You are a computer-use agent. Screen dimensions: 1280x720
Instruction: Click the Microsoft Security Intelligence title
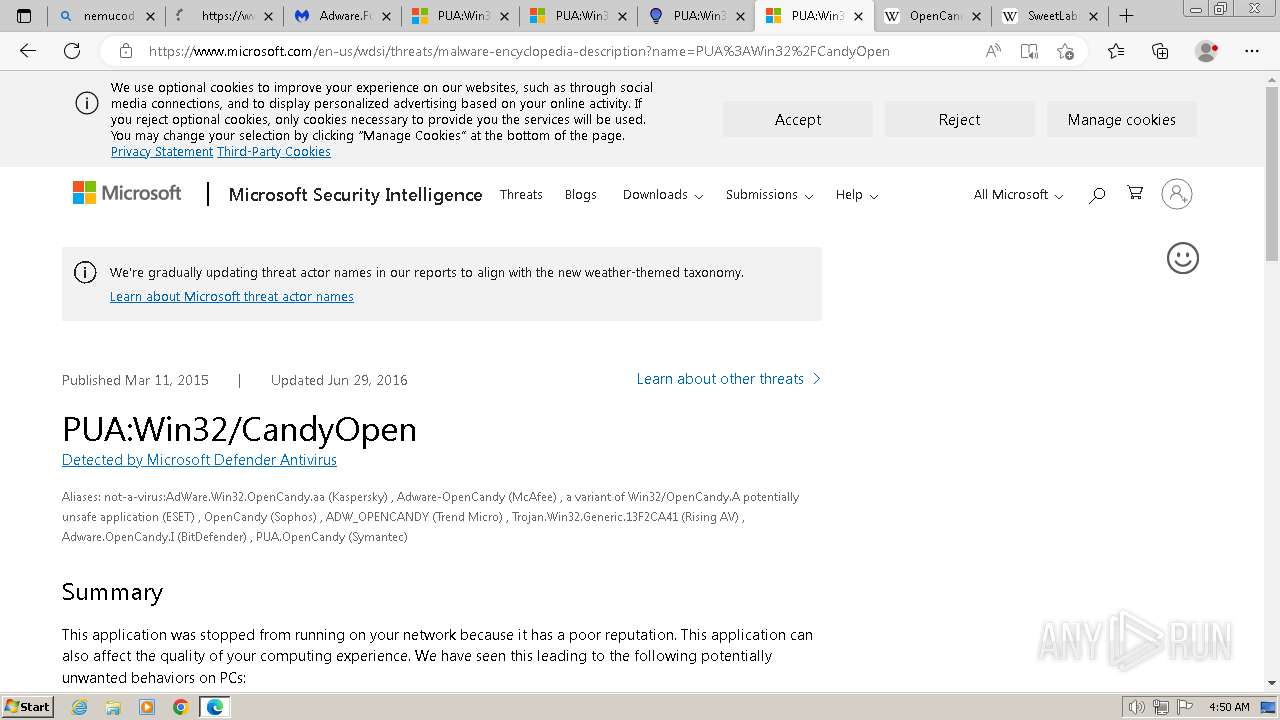point(355,195)
